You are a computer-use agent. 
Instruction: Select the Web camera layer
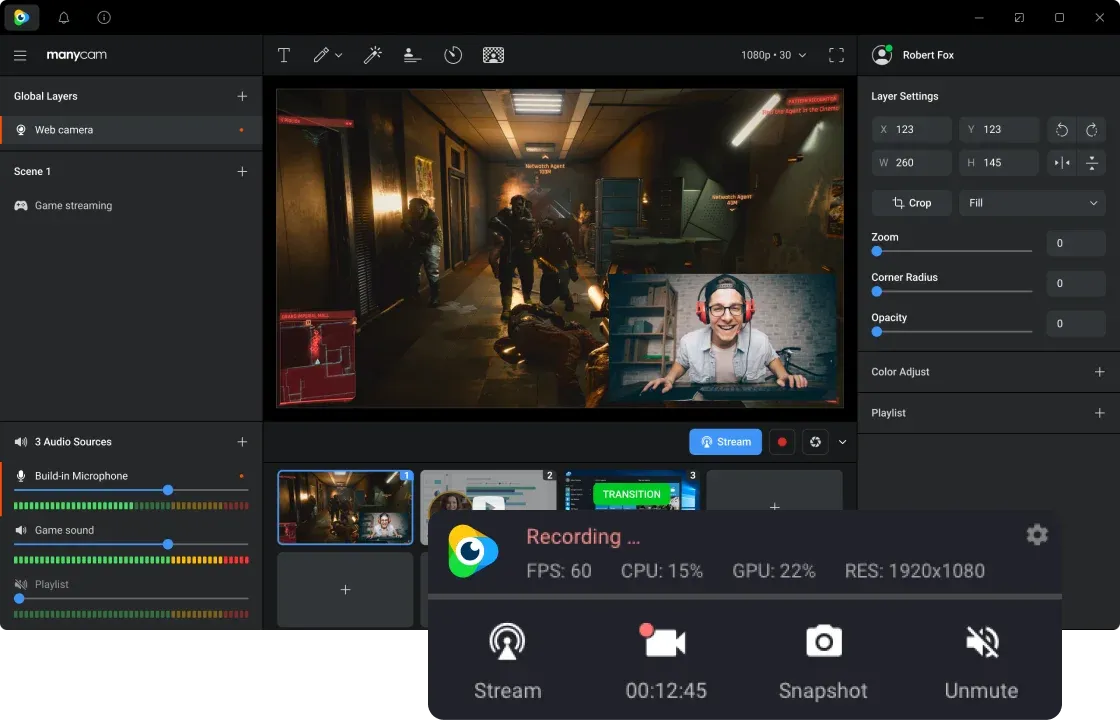pos(64,130)
